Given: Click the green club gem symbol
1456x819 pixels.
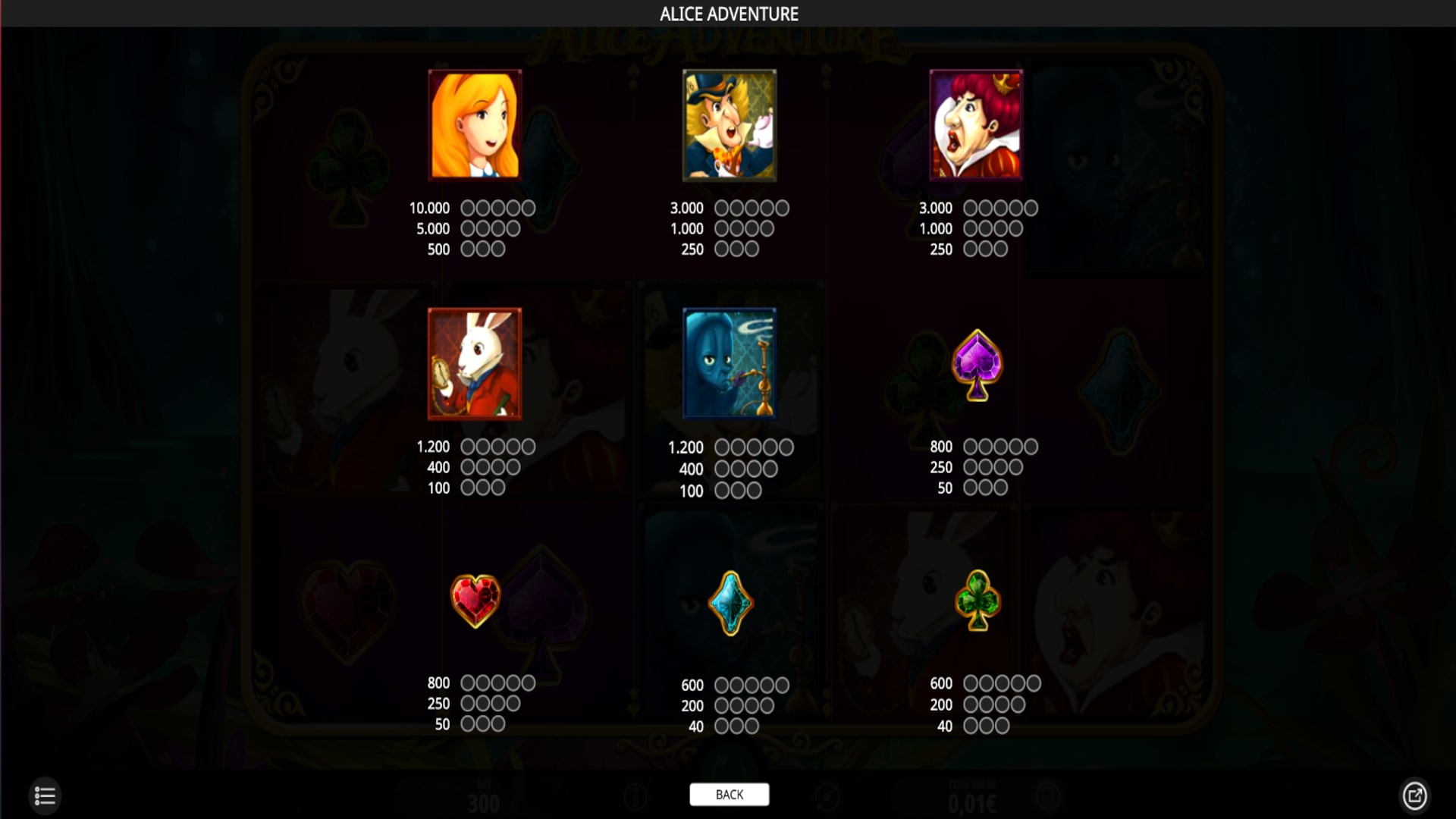Looking at the screenshot, I should [977, 601].
